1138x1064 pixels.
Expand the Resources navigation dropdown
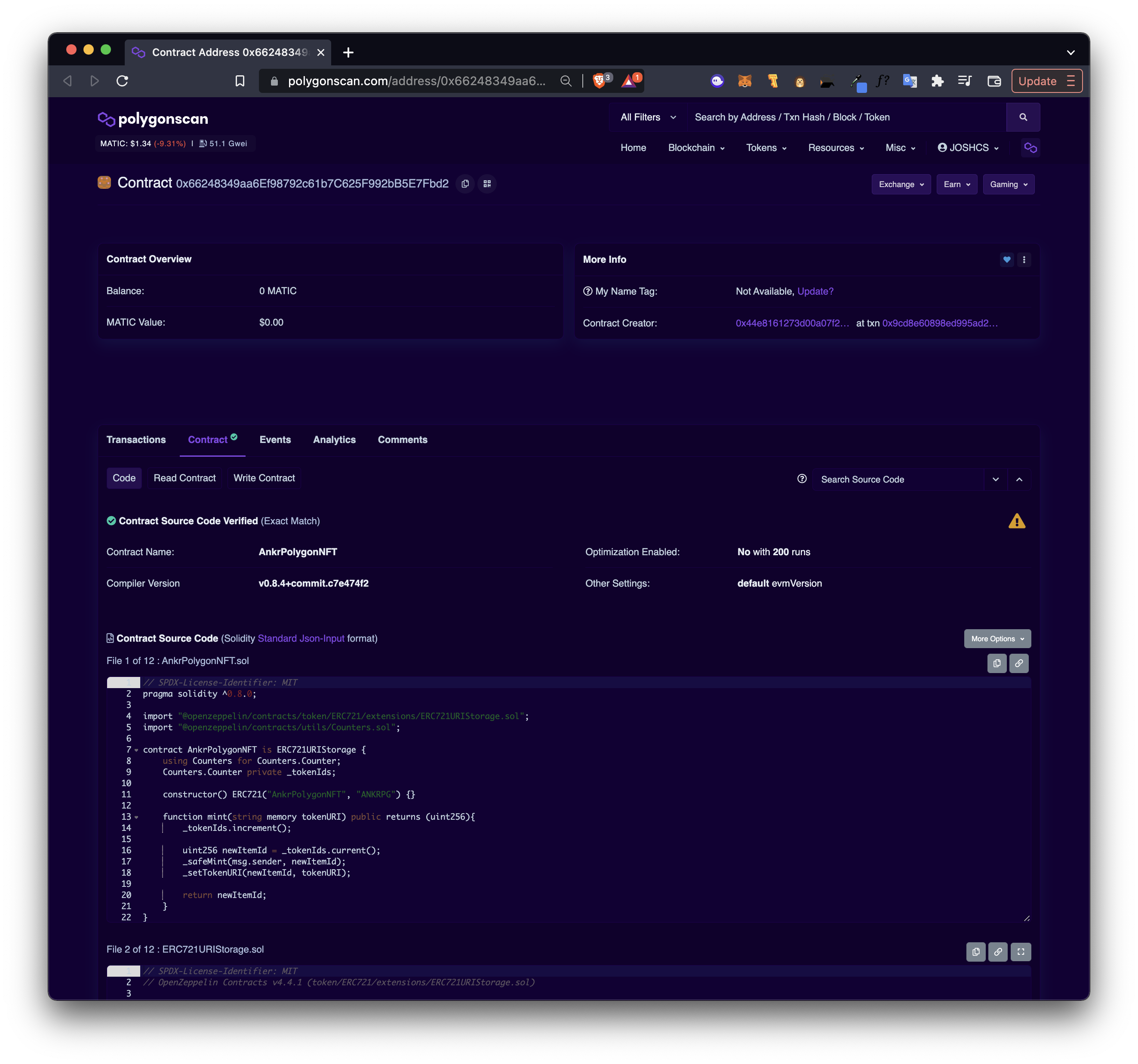click(x=835, y=148)
